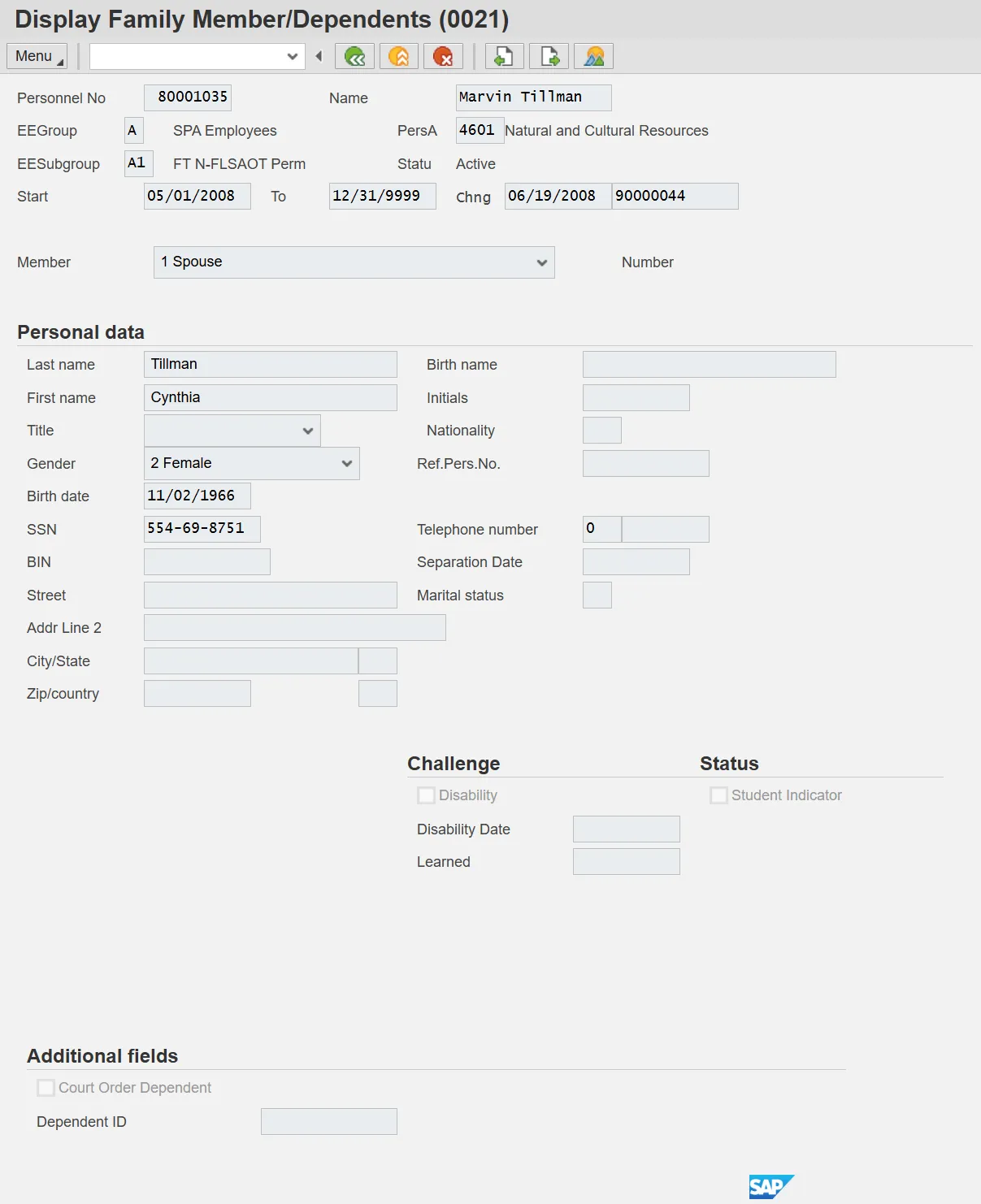Click the Telephone number field
Screen dimensions: 981x1204
point(666,530)
